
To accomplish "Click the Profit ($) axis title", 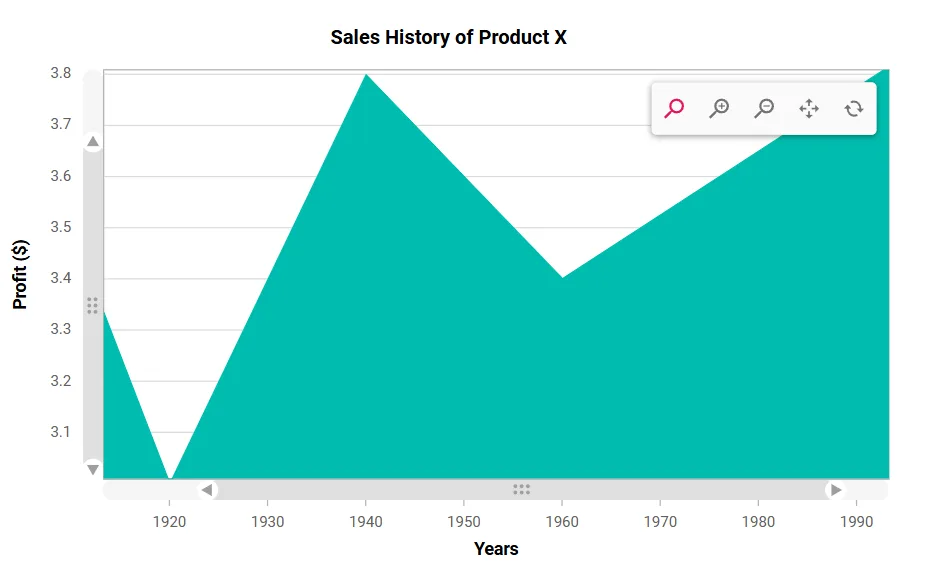I will tap(20, 275).
